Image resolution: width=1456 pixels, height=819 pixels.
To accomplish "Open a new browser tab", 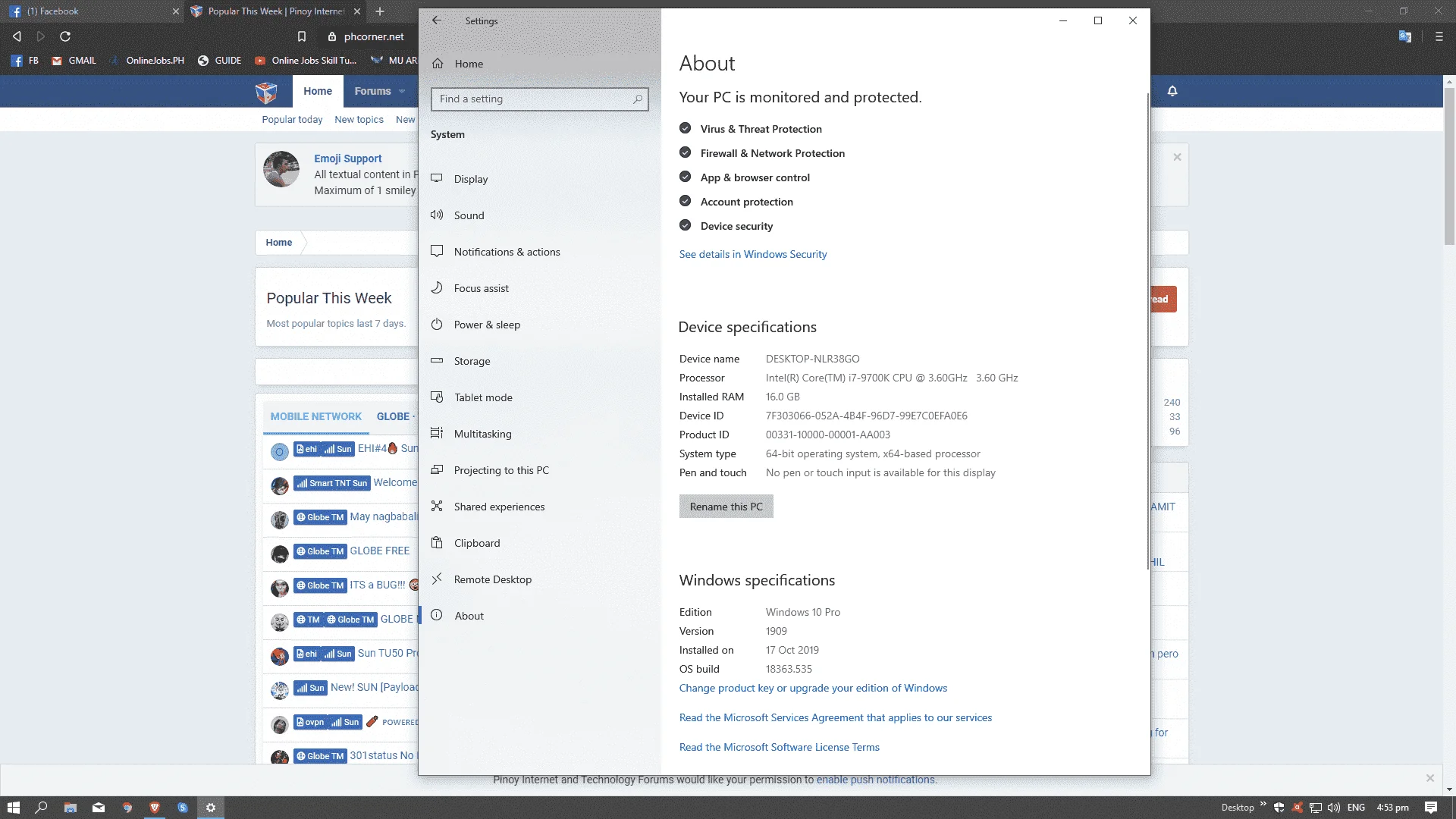I will [380, 11].
